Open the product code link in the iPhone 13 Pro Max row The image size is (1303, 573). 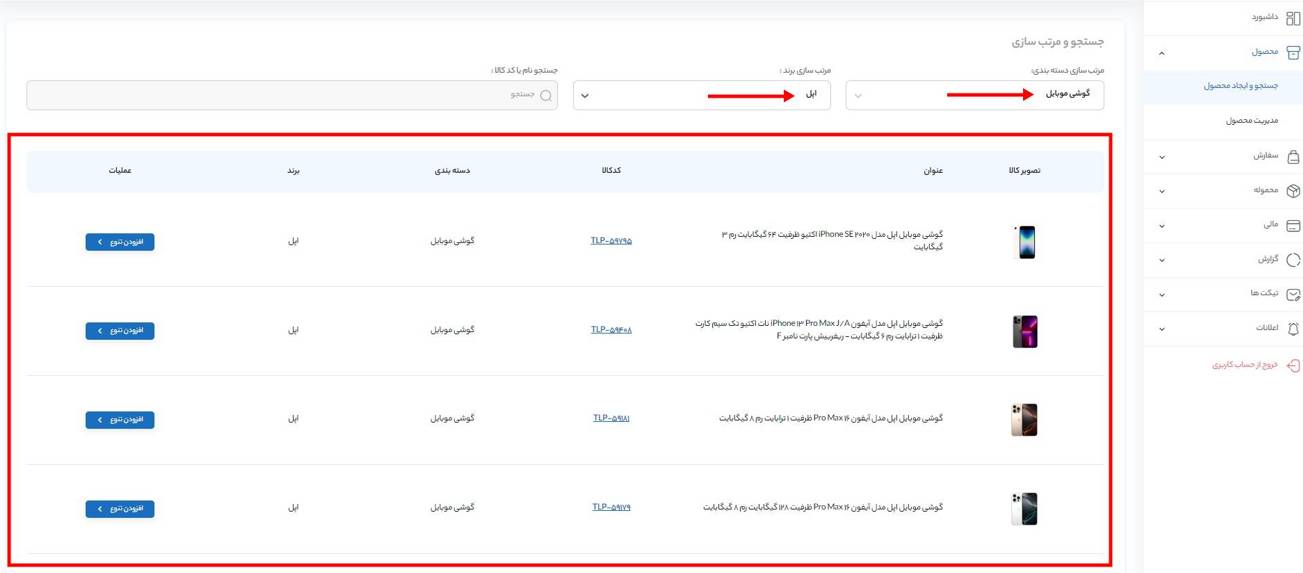coord(611,330)
